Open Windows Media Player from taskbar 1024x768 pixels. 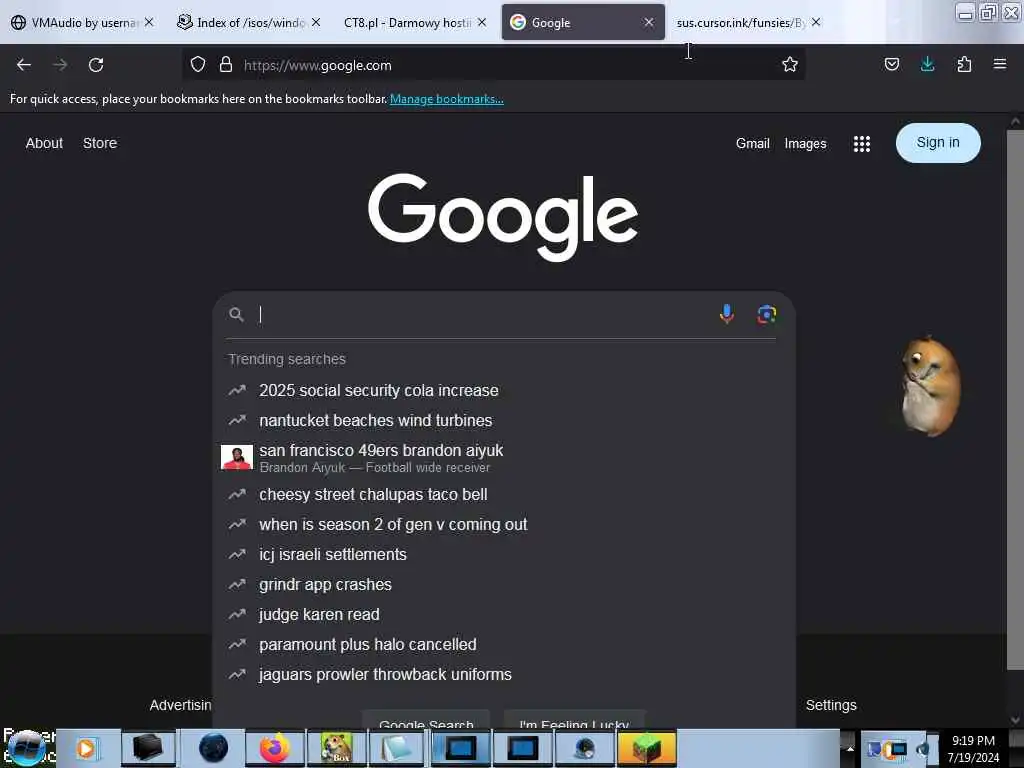(x=87, y=748)
